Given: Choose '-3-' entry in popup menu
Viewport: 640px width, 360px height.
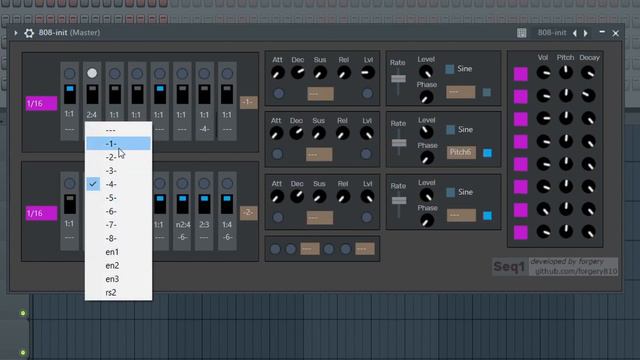Looking at the screenshot, I should pos(118,171).
